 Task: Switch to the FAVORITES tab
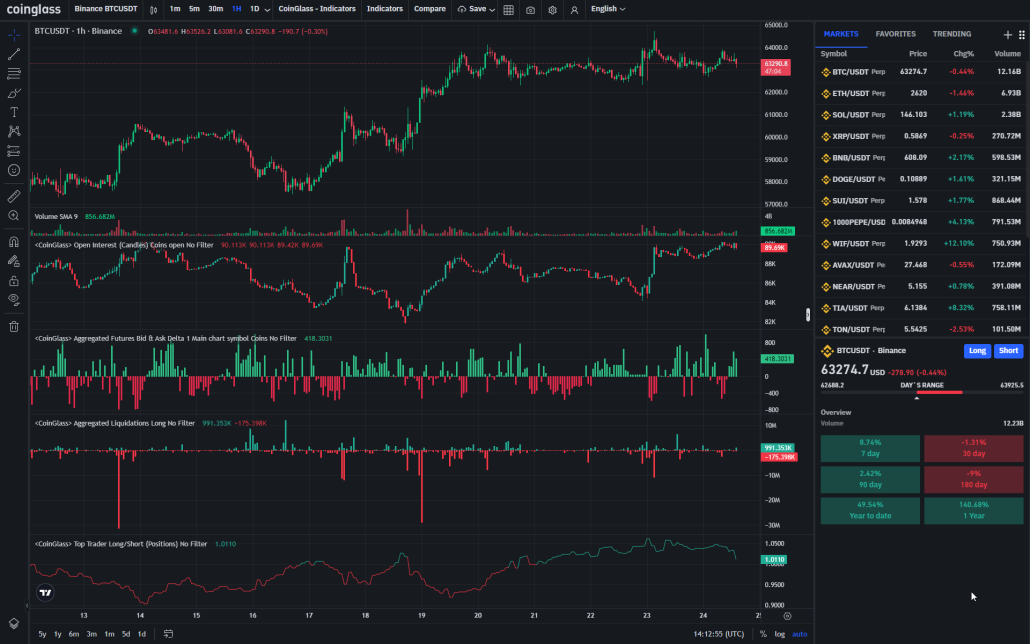pos(895,33)
